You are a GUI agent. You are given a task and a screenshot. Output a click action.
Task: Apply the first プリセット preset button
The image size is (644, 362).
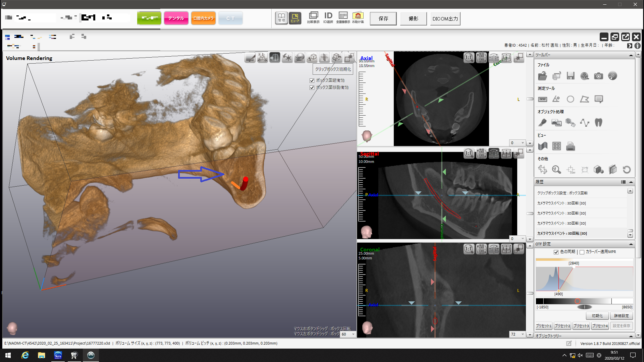[x=544, y=326]
